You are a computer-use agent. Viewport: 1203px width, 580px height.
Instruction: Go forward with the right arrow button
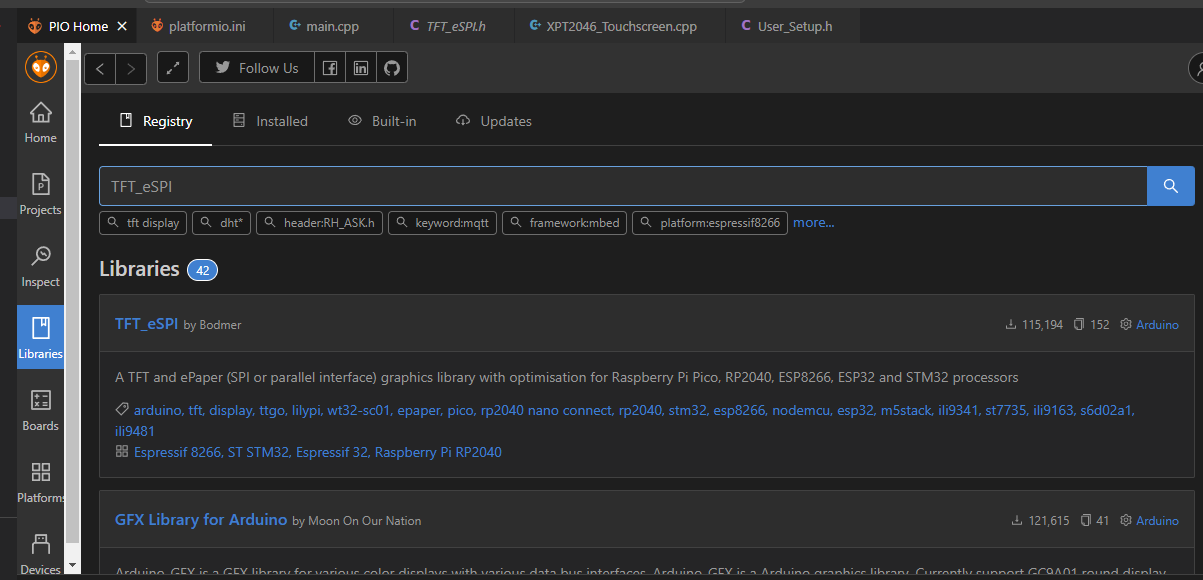coord(132,68)
